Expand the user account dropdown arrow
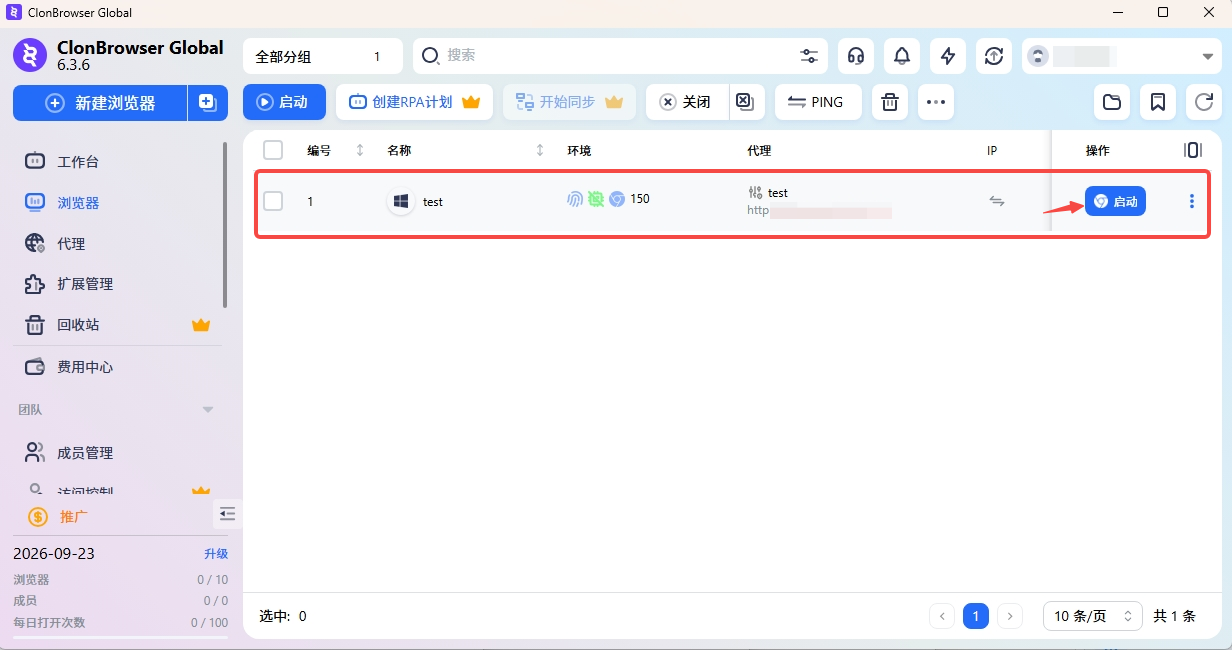This screenshot has width=1232, height=650. 1207,57
